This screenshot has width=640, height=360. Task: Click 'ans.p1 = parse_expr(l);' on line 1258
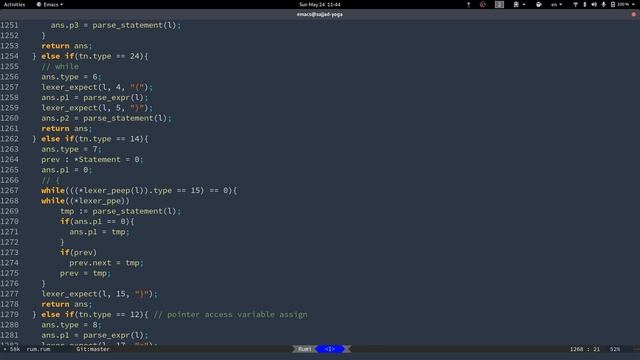coord(95,98)
